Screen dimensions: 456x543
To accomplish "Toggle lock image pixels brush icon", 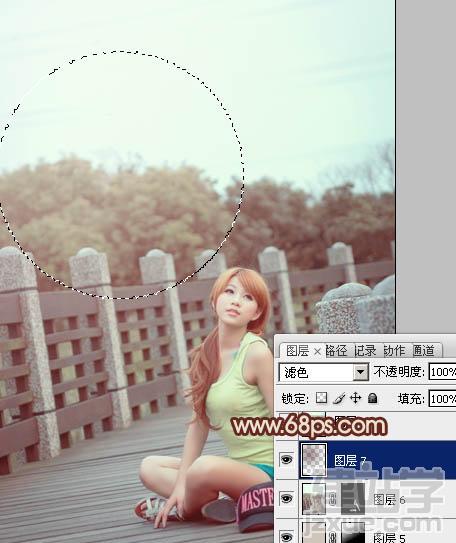I will tap(339, 398).
